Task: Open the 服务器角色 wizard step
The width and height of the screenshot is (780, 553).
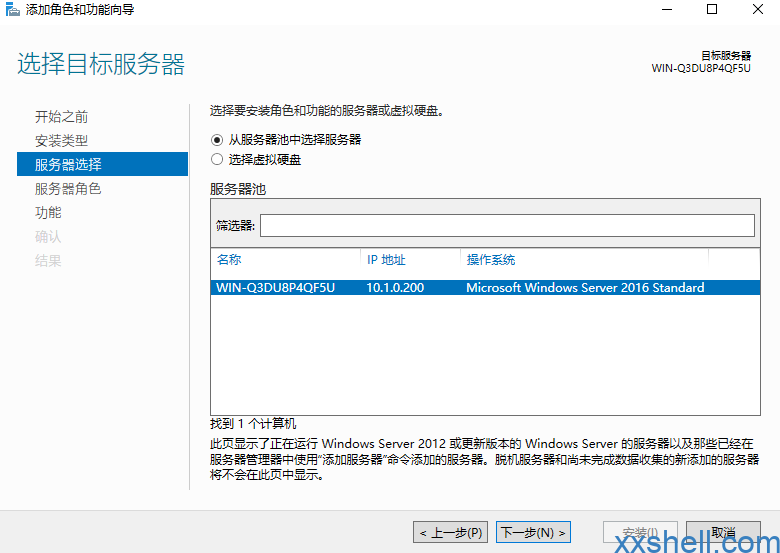Action: (x=68, y=188)
